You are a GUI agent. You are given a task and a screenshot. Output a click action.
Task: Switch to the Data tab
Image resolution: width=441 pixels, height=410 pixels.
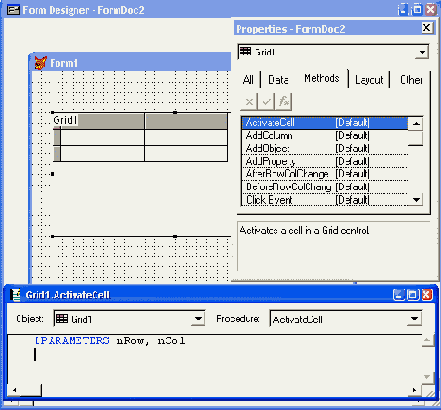[x=278, y=80]
